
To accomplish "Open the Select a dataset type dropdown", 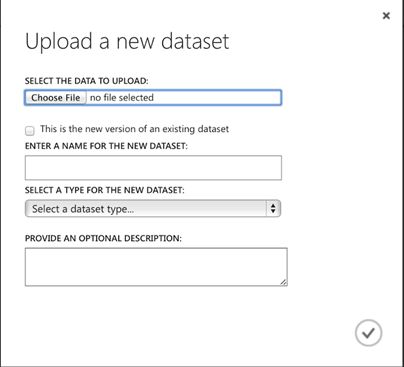I will (x=153, y=209).
